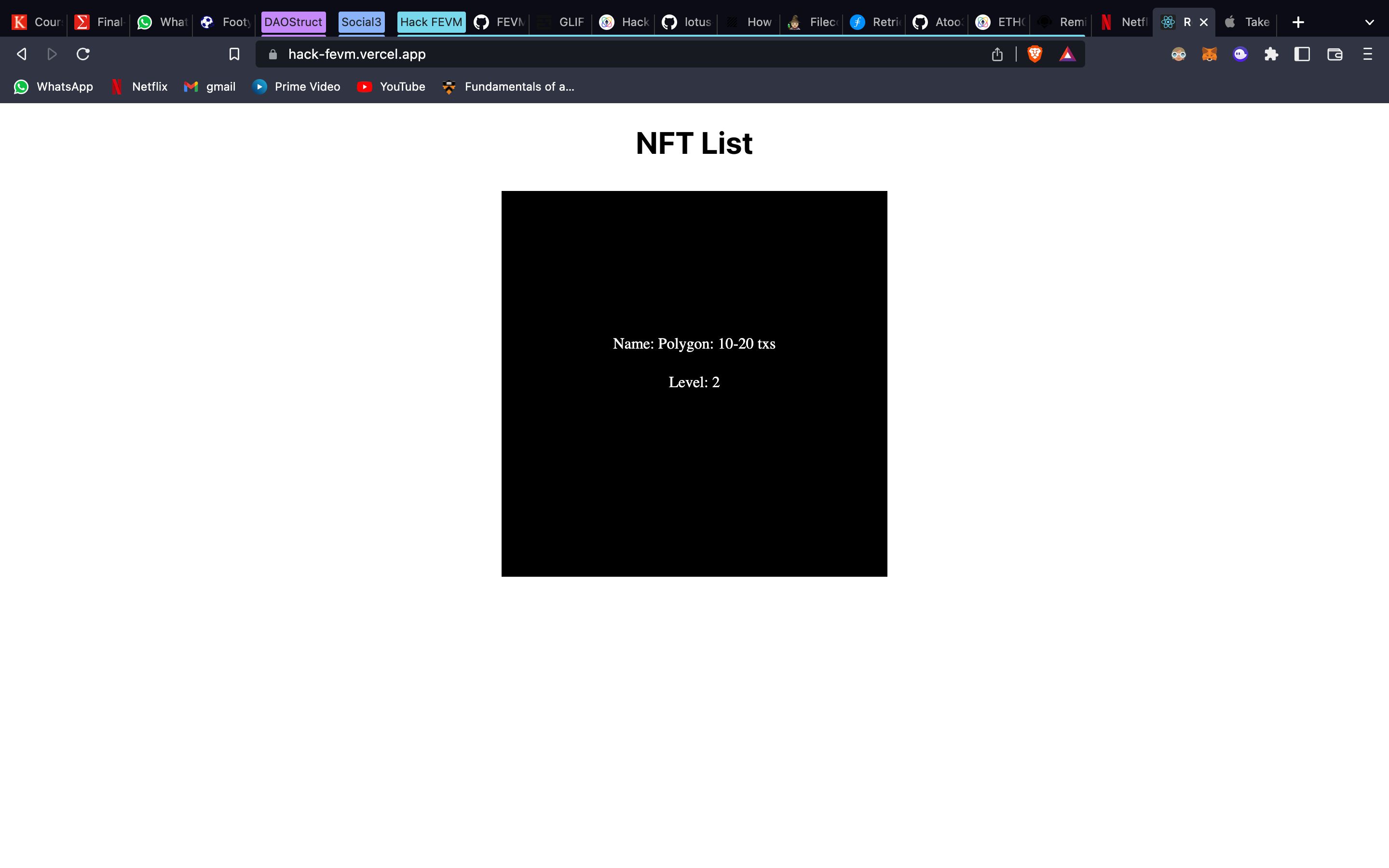1389x868 pixels.
Task: Click the Brave Shields lion icon
Action: (x=1035, y=54)
